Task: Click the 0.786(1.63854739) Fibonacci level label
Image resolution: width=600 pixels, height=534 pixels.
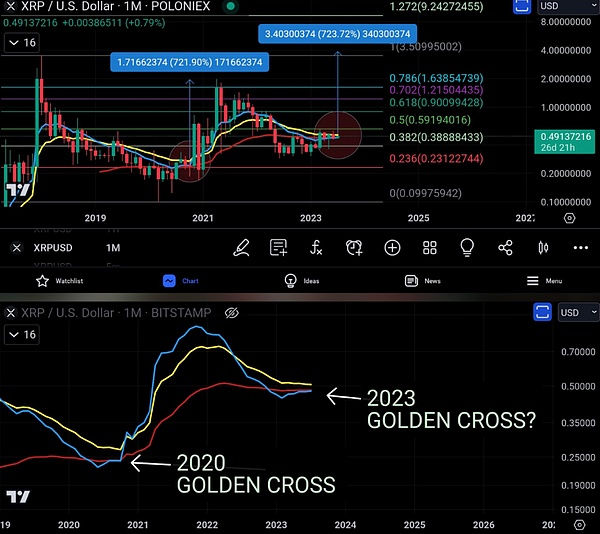Action: click(436, 78)
